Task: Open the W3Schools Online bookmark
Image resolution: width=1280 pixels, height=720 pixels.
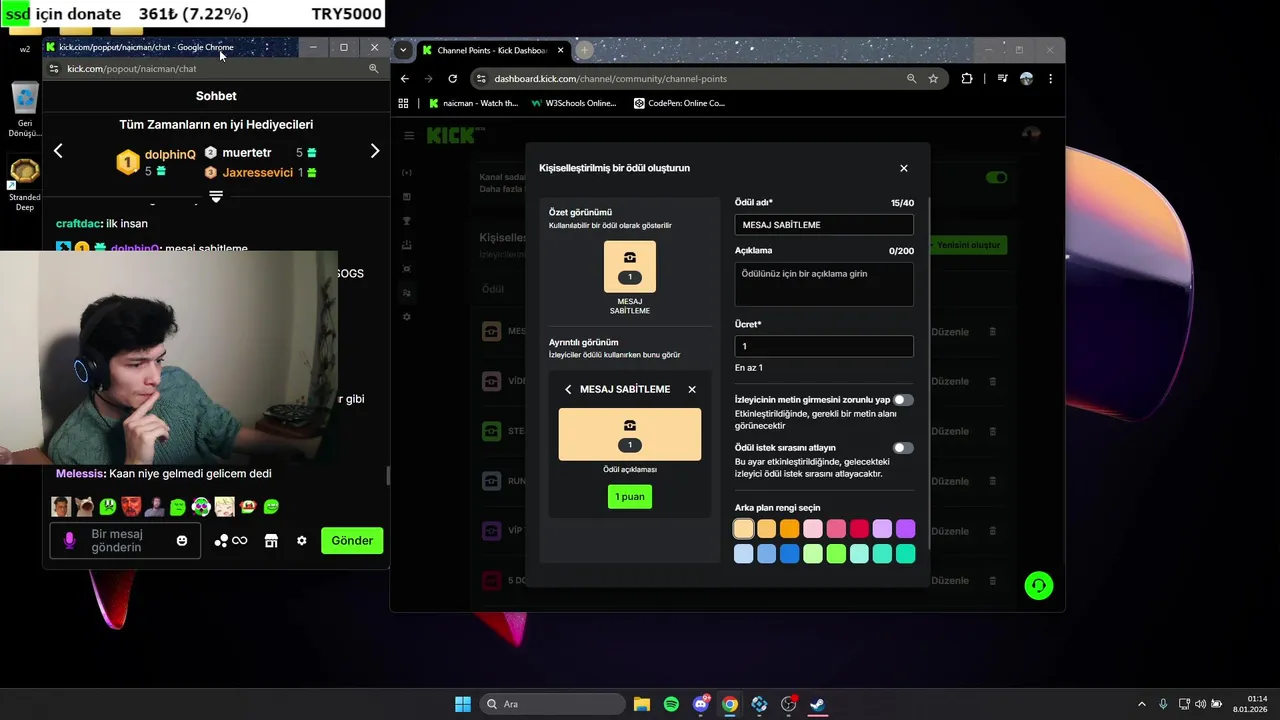Action: click(574, 103)
